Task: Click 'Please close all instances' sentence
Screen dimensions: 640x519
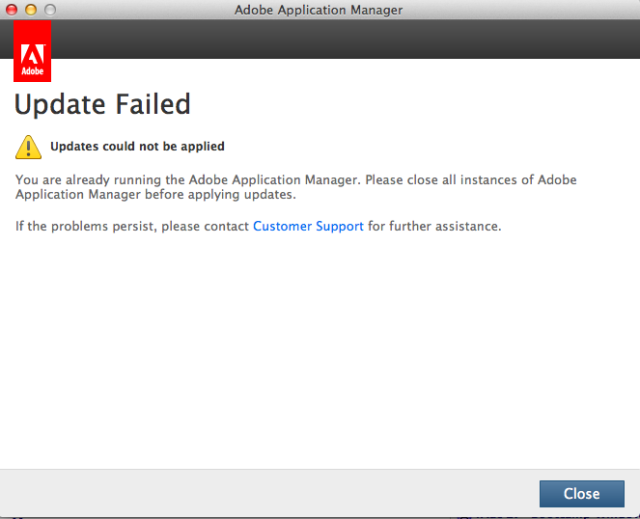Action: click(x=450, y=180)
